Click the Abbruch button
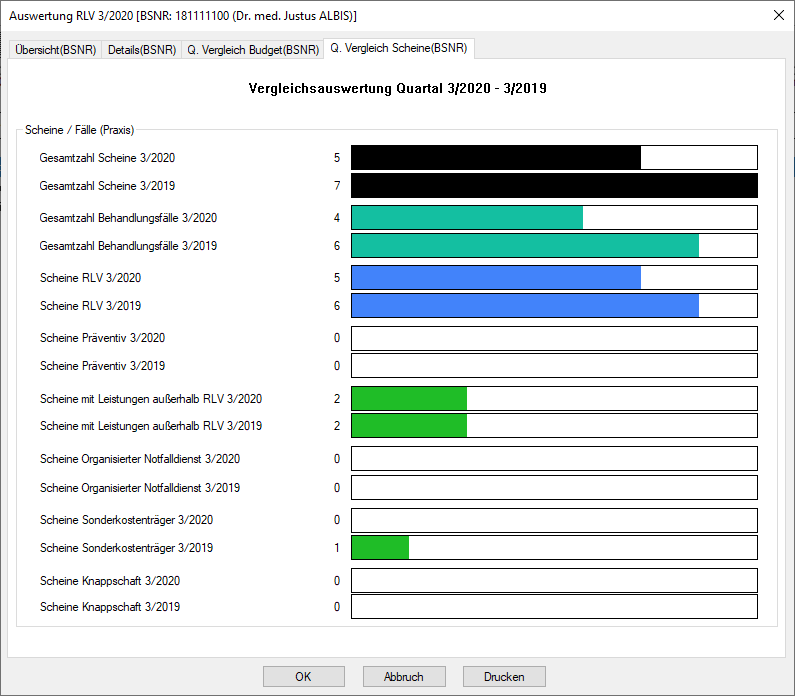Viewport: 795px width, 696px height. point(403,676)
